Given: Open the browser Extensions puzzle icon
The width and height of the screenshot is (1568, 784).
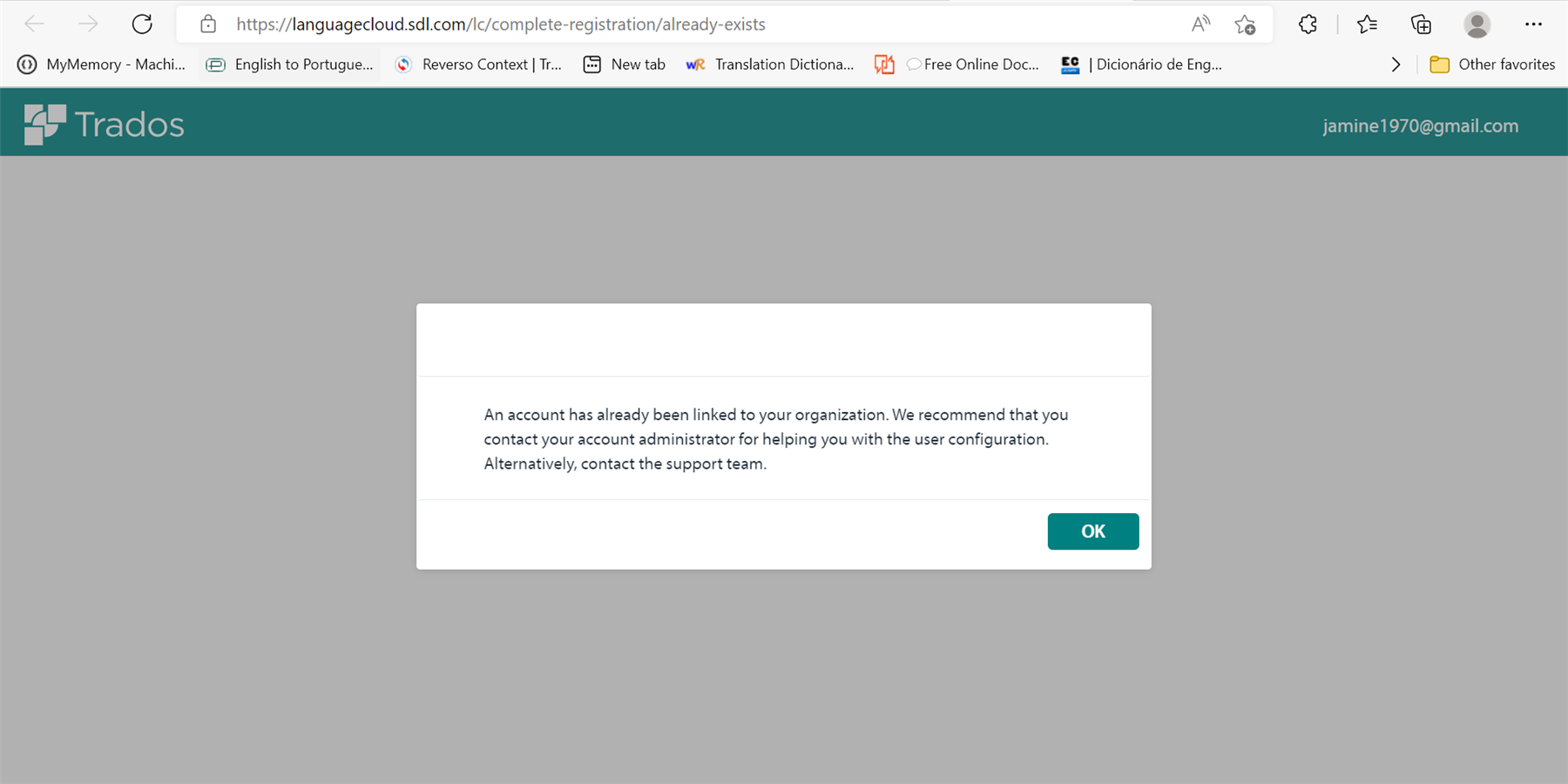Looking at the screenshot, I should click(1307, 24).
